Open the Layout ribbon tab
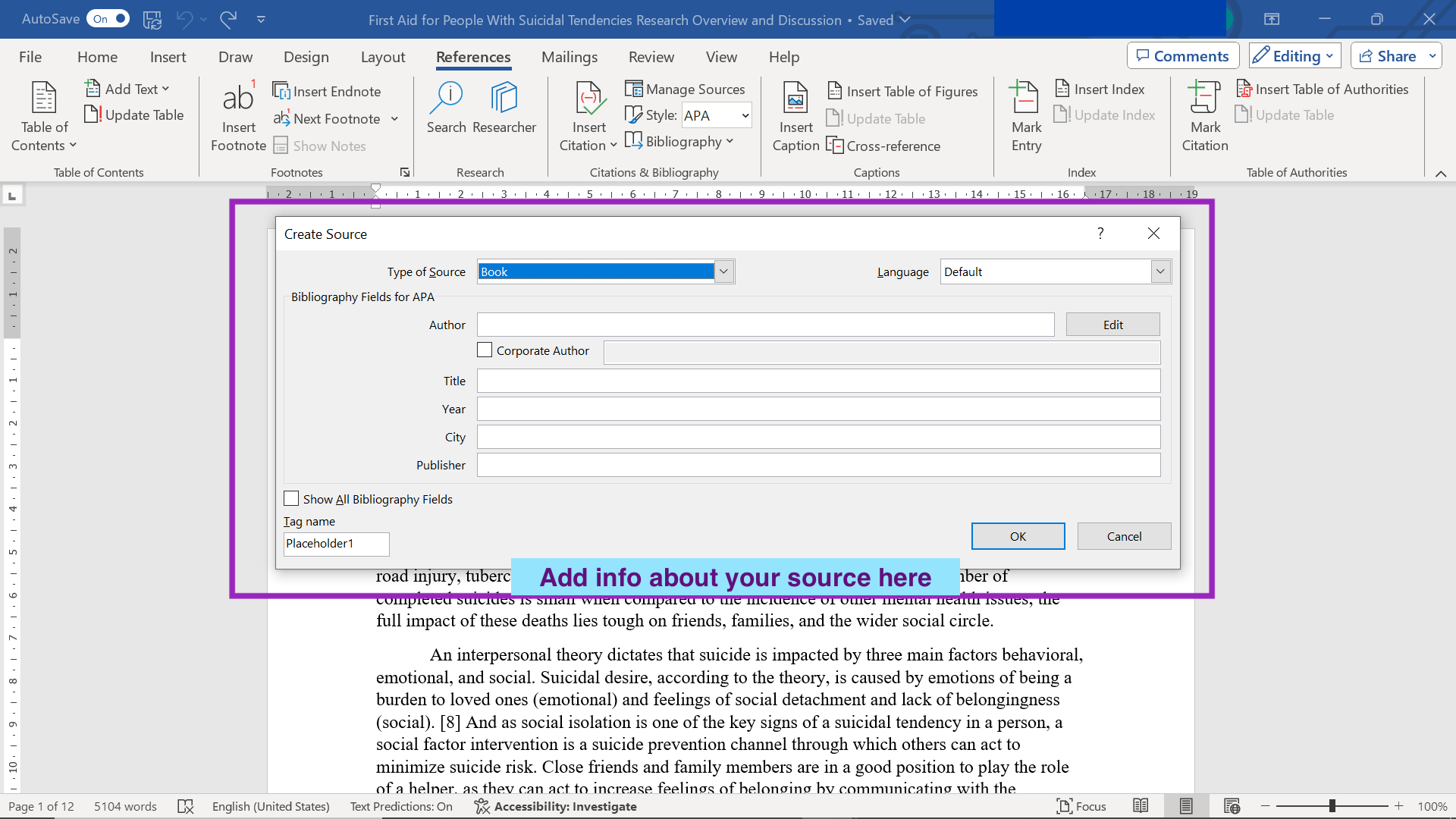 (x=382, y=57)
